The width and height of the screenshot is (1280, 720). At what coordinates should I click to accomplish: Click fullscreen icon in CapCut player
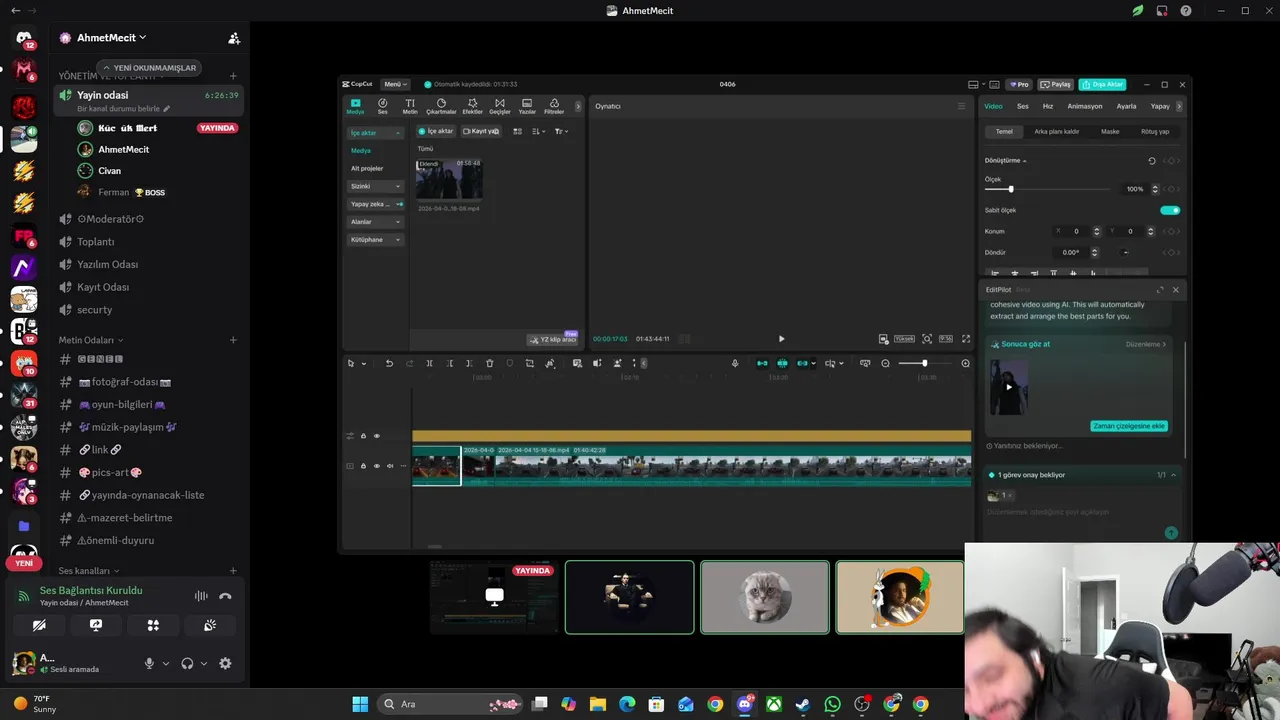point(966,339)
